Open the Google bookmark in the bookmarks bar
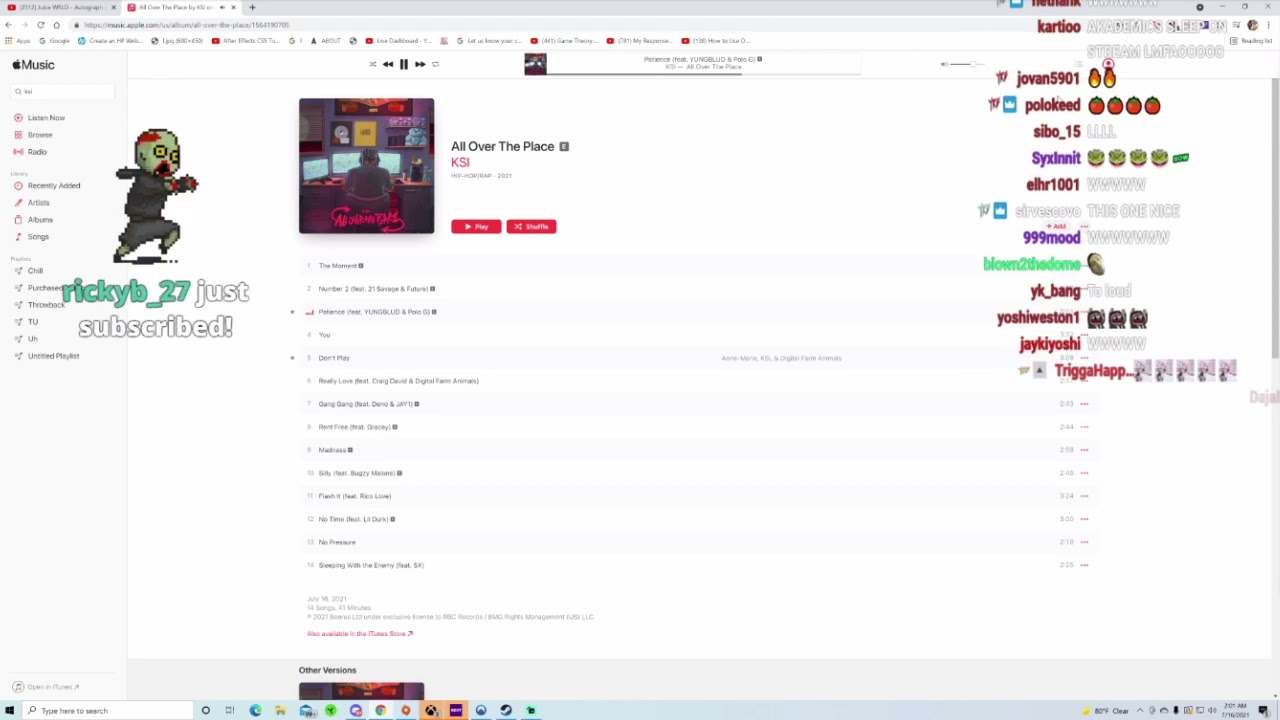This screenshot has width=1280, height=720. (x=54, y=41)
